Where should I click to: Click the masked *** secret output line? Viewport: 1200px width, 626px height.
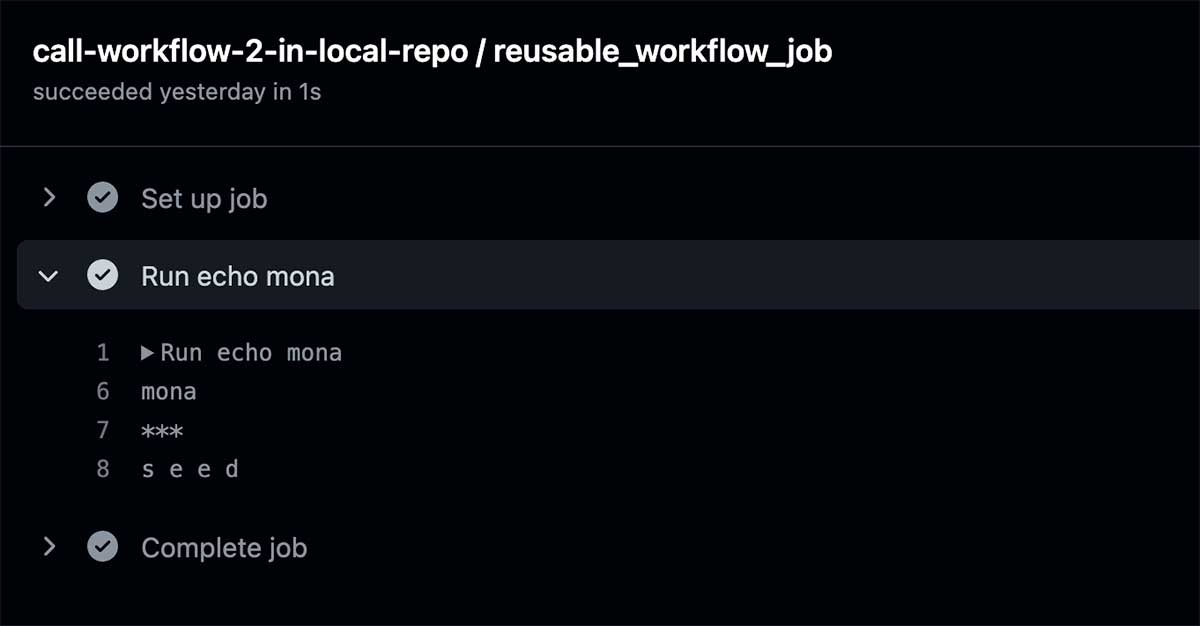pyautogui.click(x=162, y=431)
